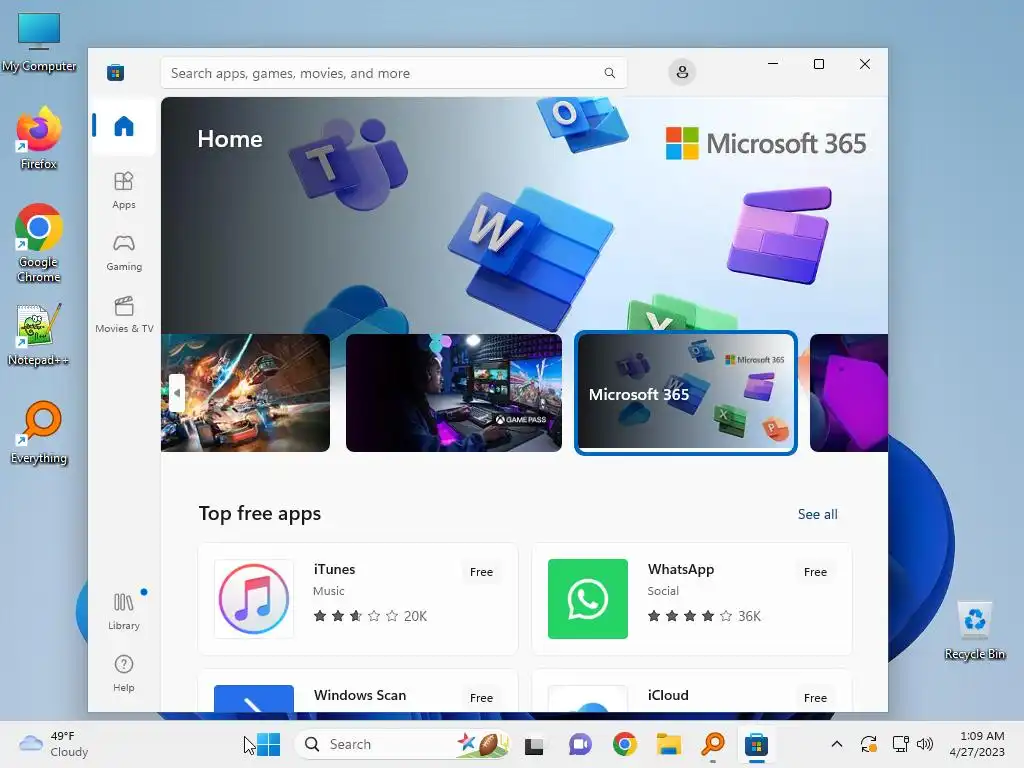Click the WhatsApp app title
The image size is (1024, 768).
pos(680,569)
